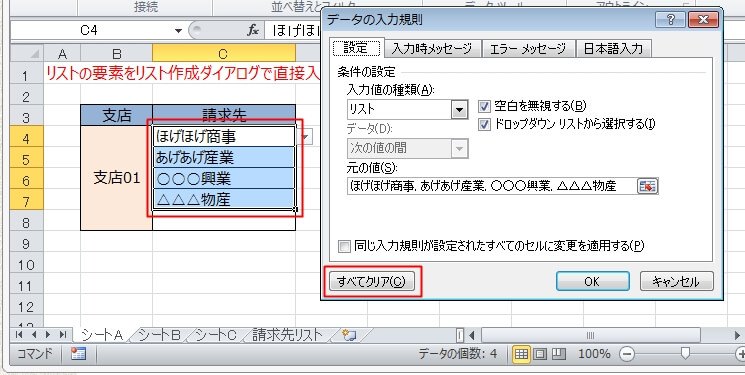Select column B header
The height and width of the screenshot is (375, 745).
pos(116,54)
